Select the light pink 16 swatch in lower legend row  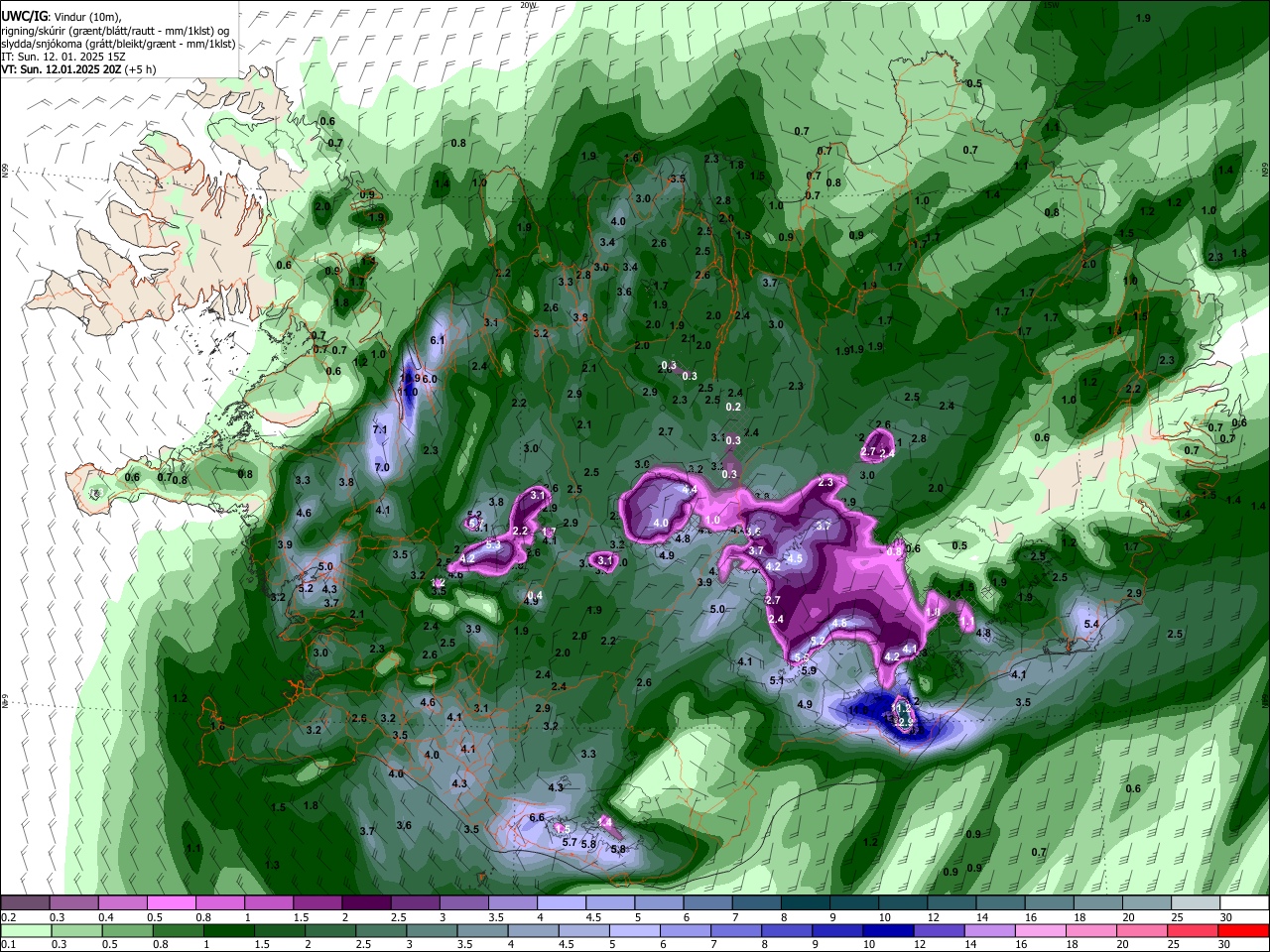(x=1041, y=930)
